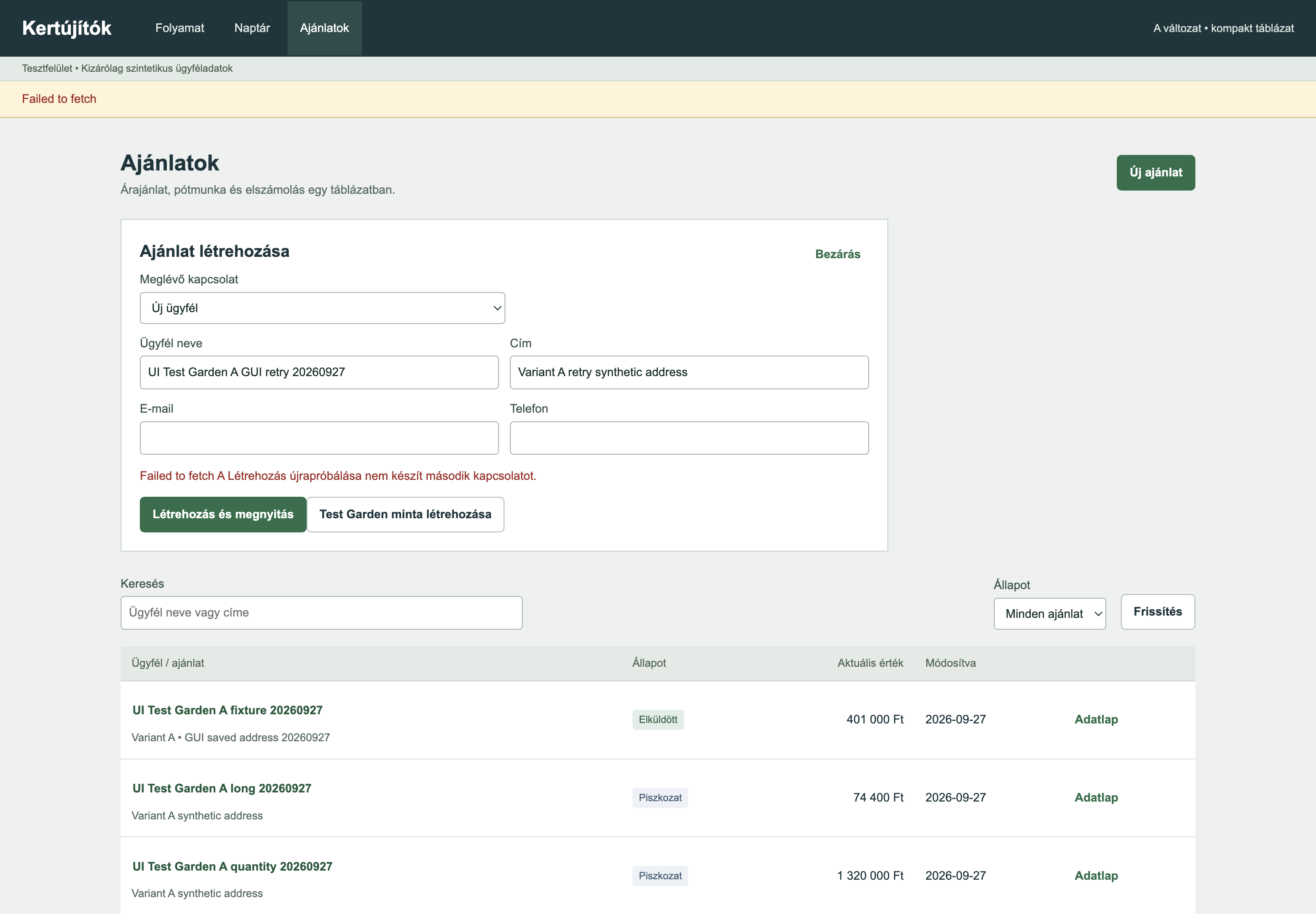Open UI Test Garden A quantity 20260927
The height and width of the screenshot is (914, 1316).
click(233, 866)
